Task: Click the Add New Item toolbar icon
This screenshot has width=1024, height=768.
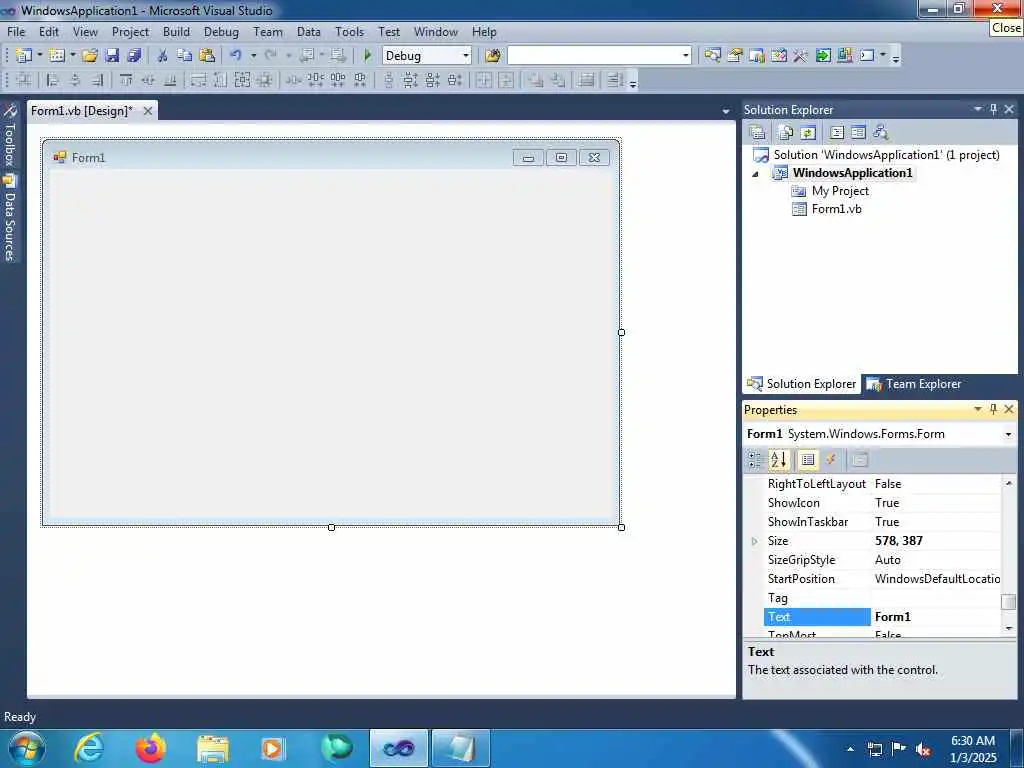Action: pyautogui.click(x=57, y=56)
